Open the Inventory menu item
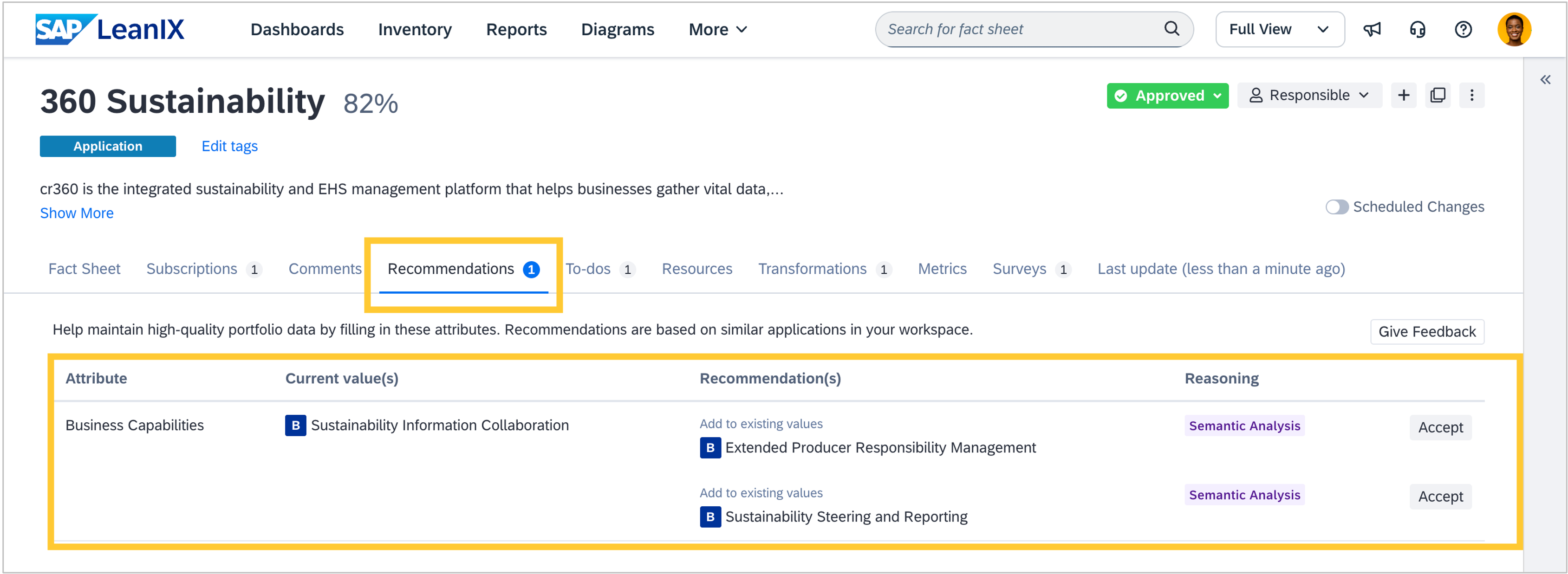The width and height of the screenshot is (1568, 574). coord(415,29)
